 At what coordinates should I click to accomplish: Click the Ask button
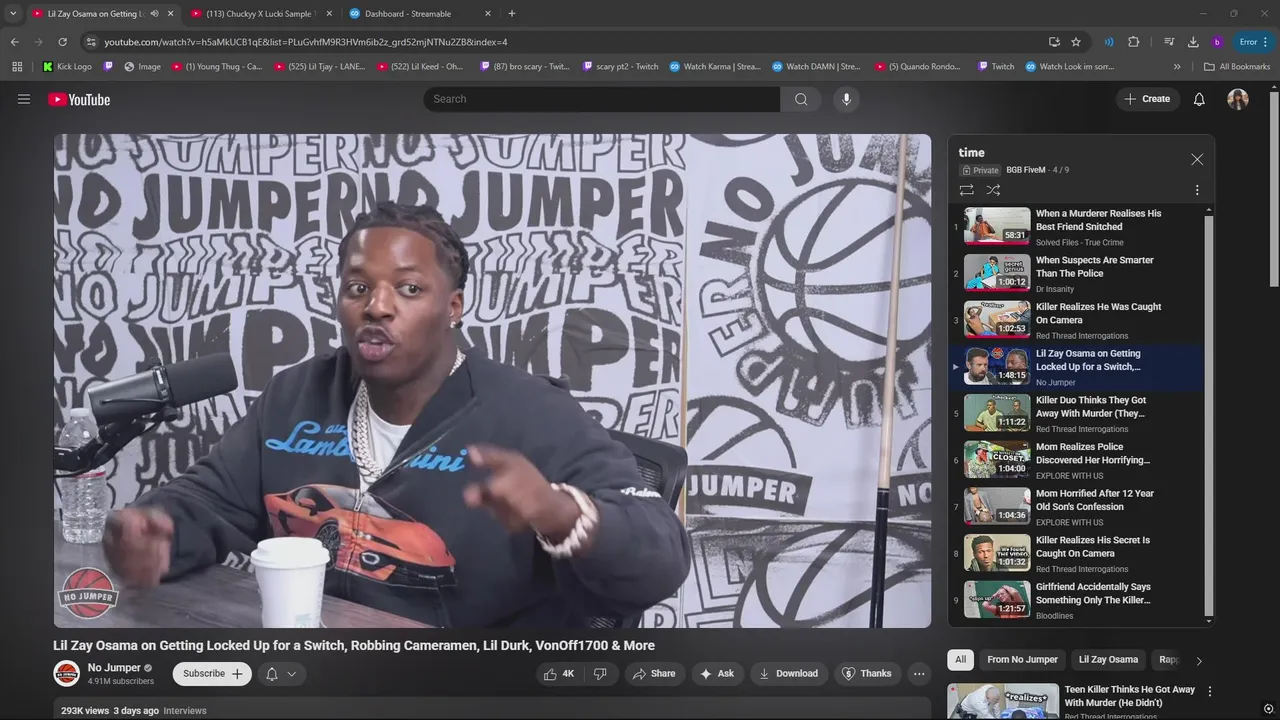[717, 674]
